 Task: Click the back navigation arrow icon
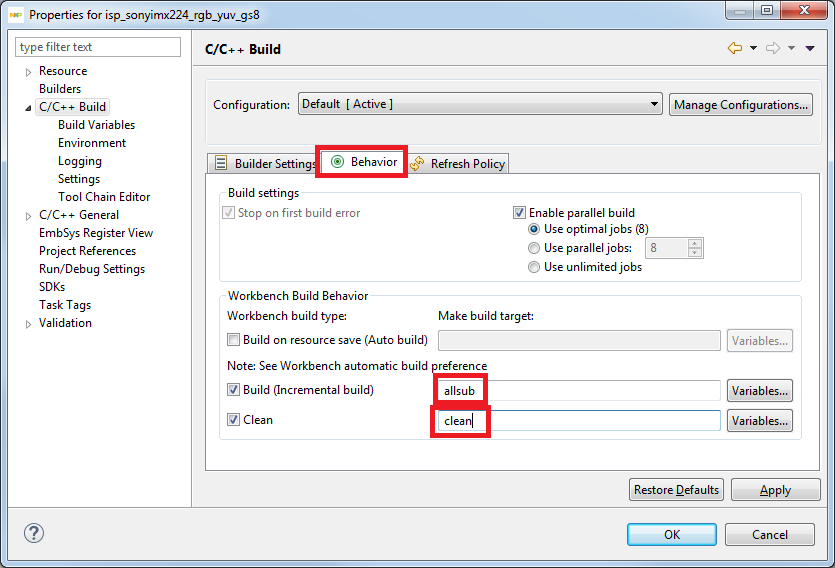(x=735, y=49)
